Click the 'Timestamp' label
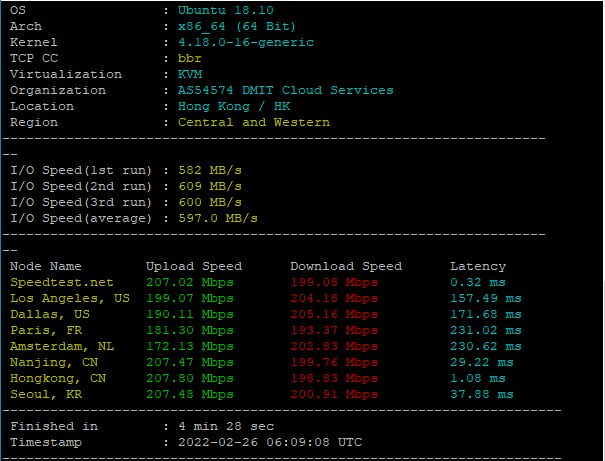This screenshot has width=605, height=461. pos(46,442)
